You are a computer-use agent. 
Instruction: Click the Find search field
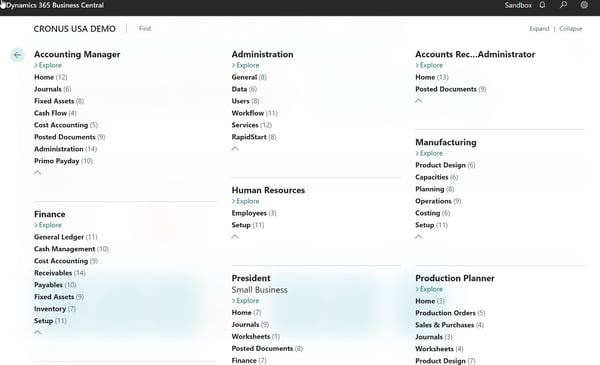[x=145, y=28]
